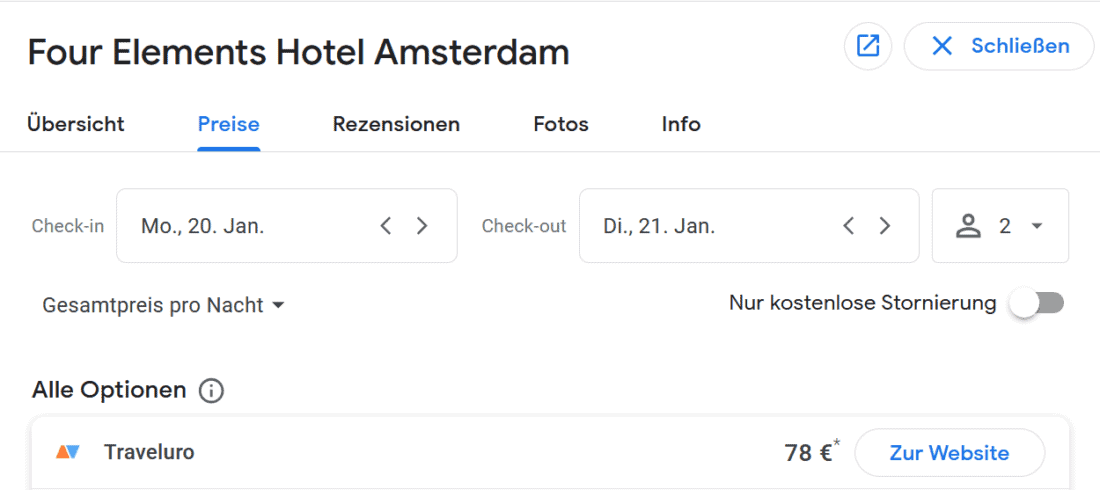Go to next check-in date arrow

pyautogui.click(x=422, y=226)
